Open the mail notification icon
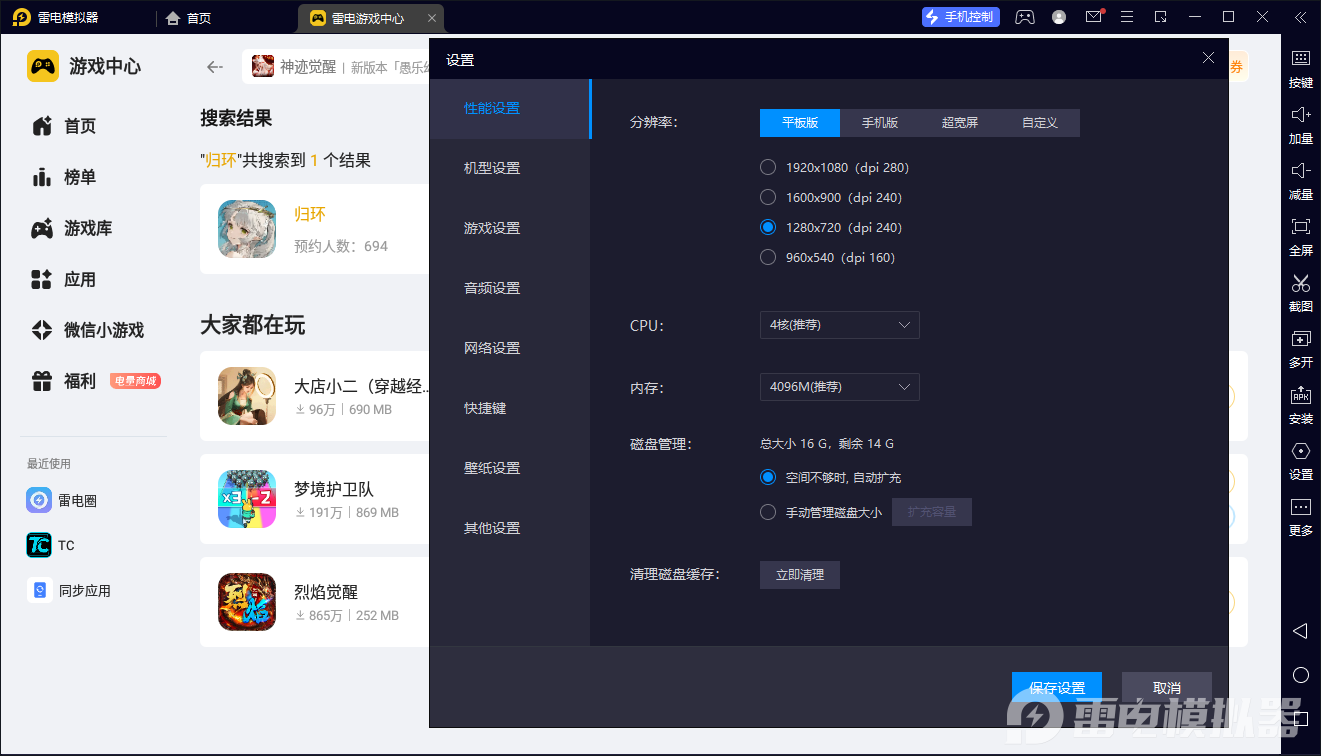The height and width of the screenshot is (756, 1321). click(x=1094, y=17)
